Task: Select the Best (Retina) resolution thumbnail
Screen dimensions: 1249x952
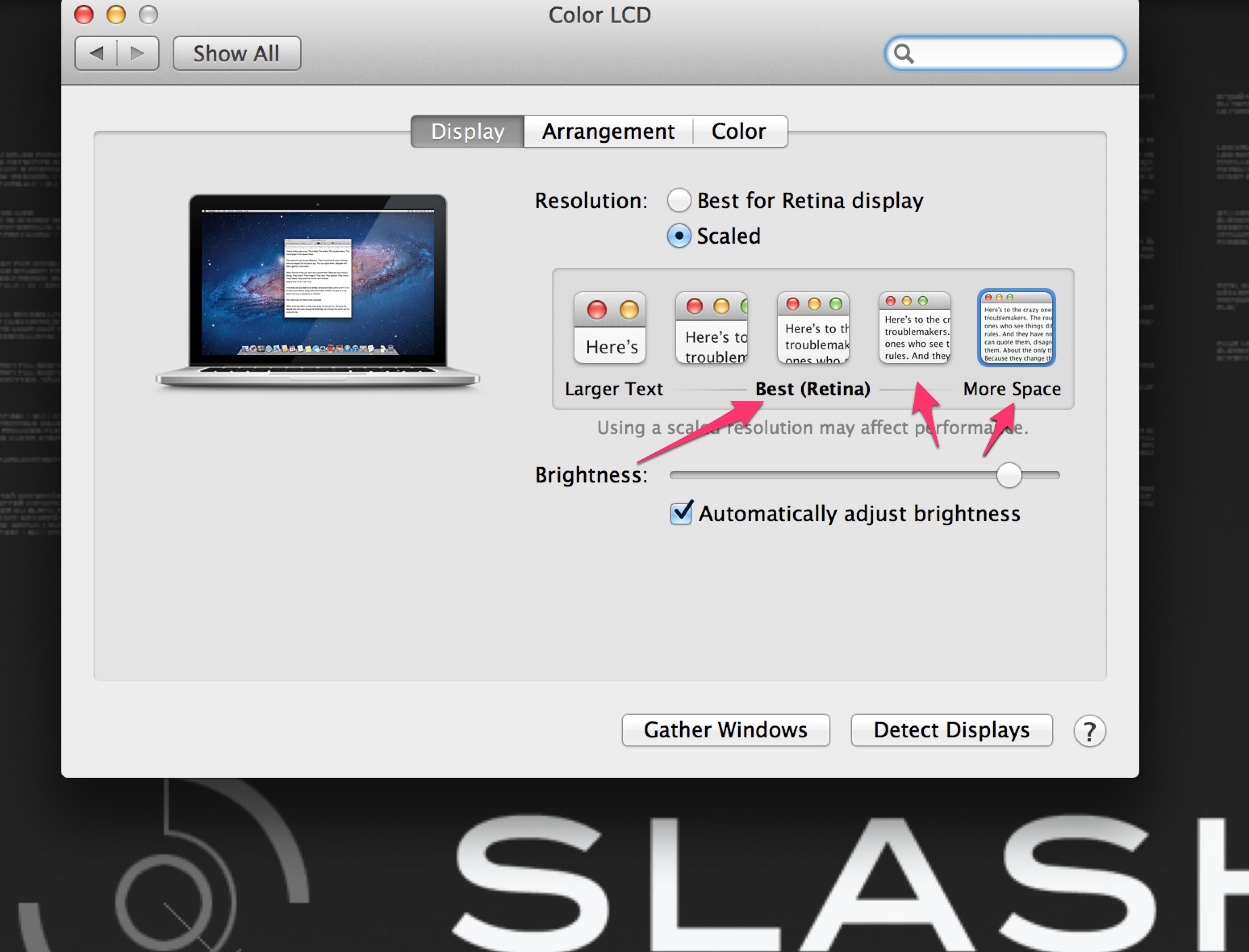Action: click(x=813, y=329)
